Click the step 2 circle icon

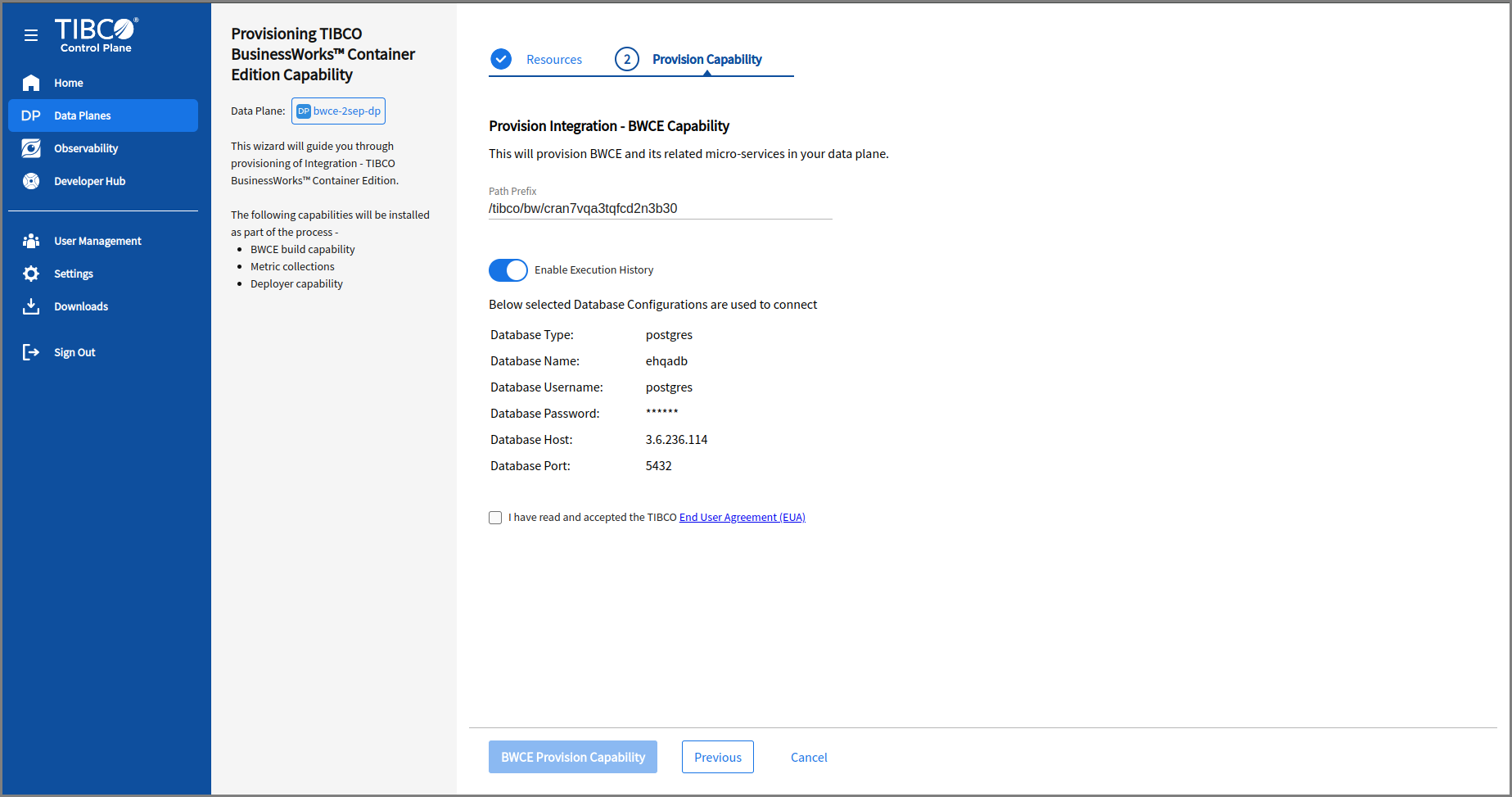[627, 59]
